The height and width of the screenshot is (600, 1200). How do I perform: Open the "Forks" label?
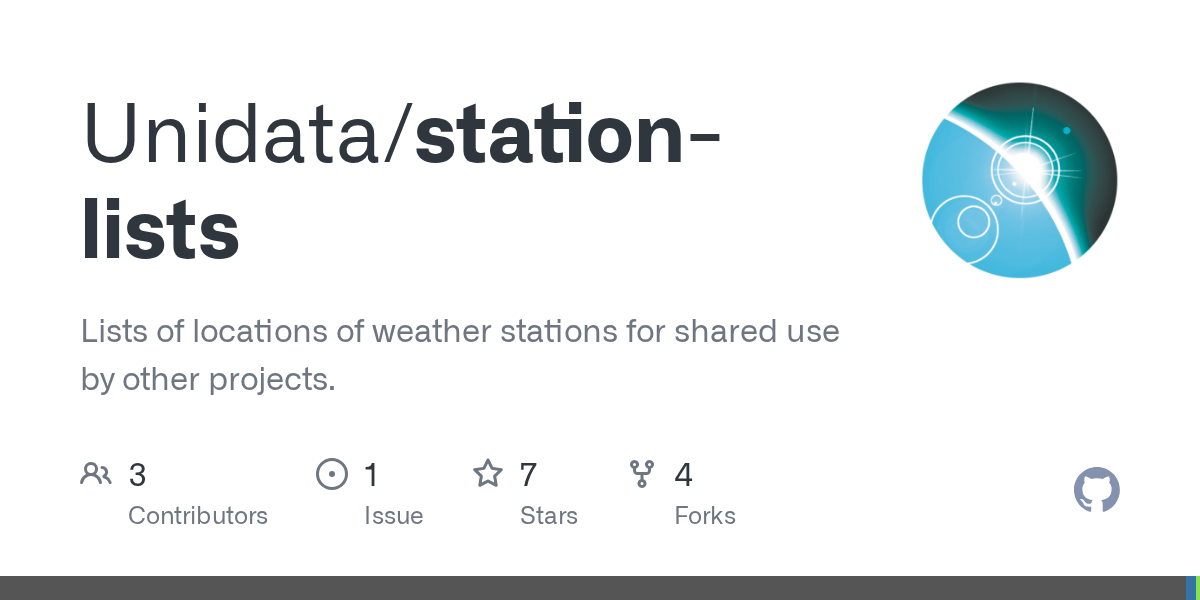pyautogui.click(x=705, y=516)
